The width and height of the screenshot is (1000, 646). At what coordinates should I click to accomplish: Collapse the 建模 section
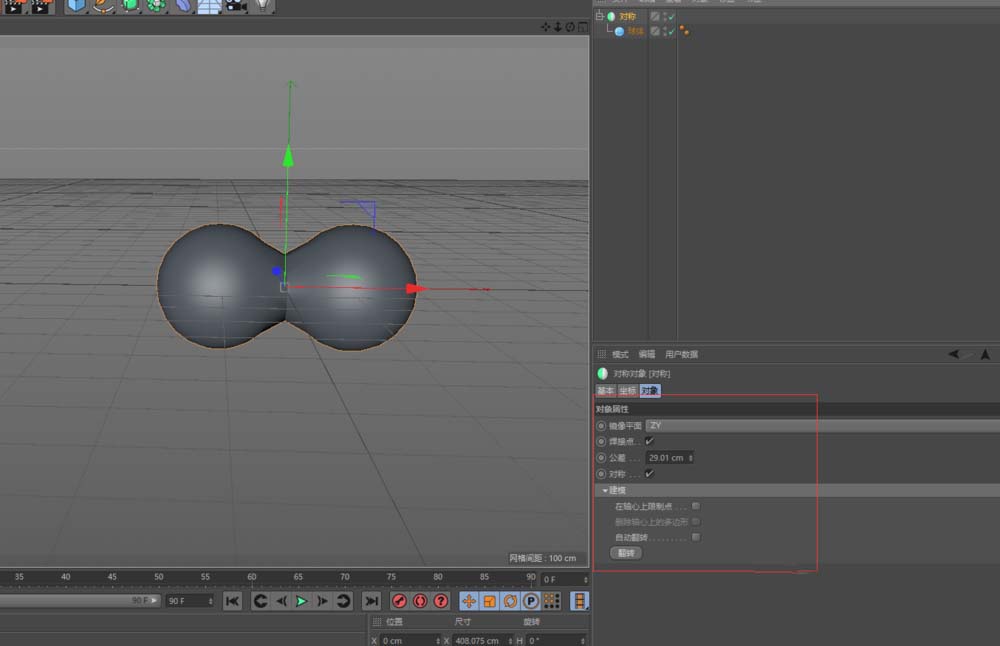click(x=605, y=490)
